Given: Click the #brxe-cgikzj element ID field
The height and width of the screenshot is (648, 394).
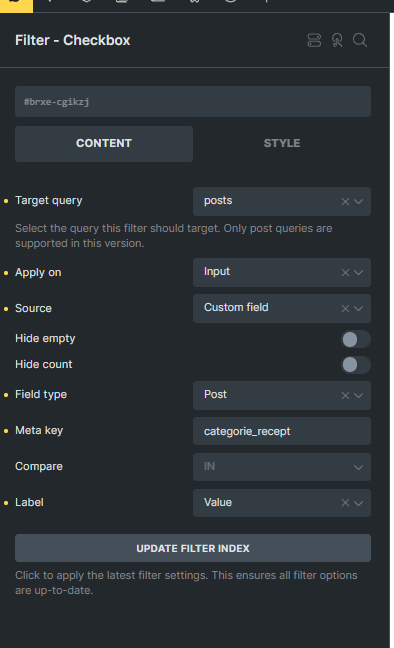Looking at the screenshot, I should [193, 101].
